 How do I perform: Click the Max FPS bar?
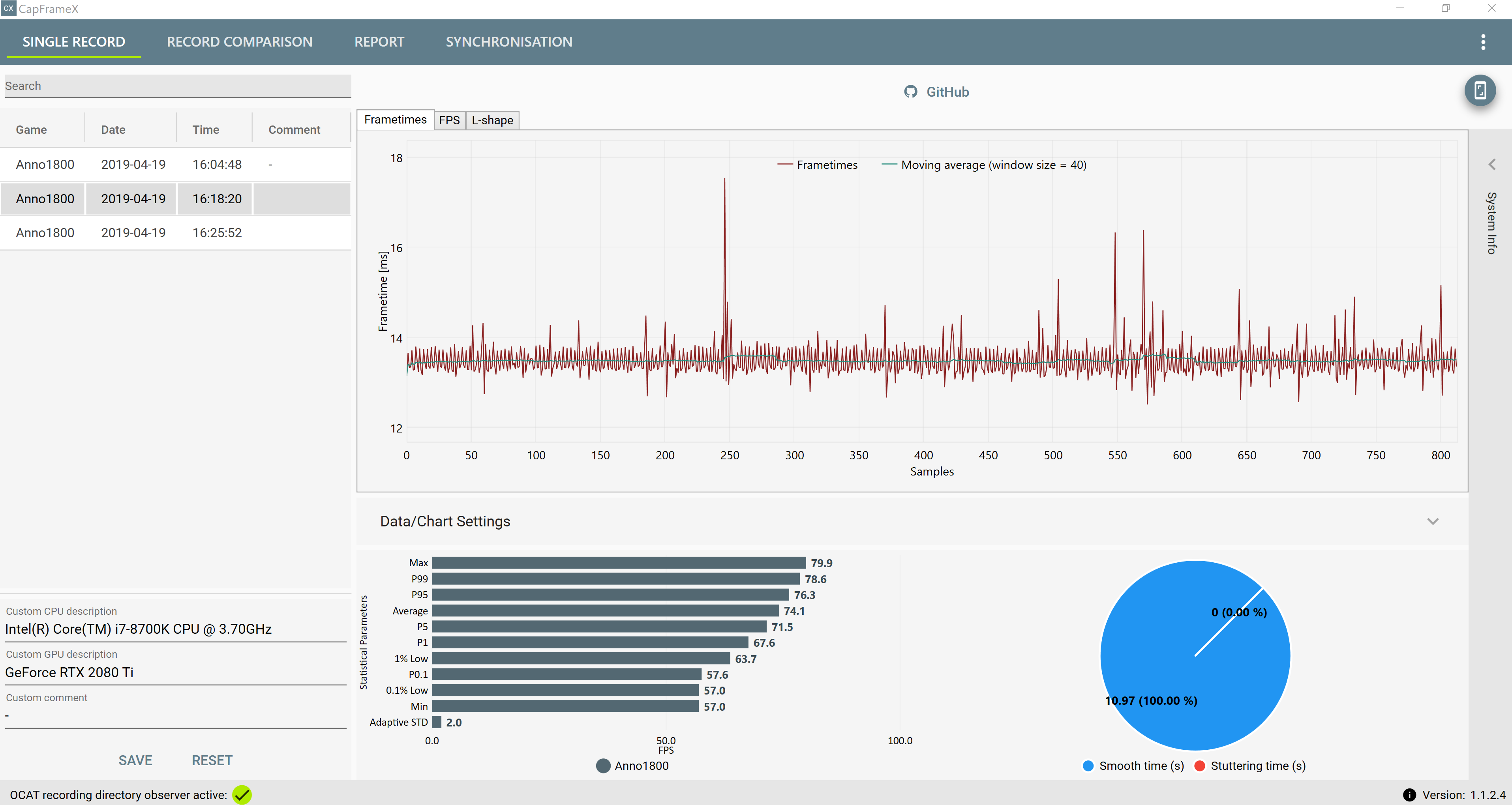619,563
